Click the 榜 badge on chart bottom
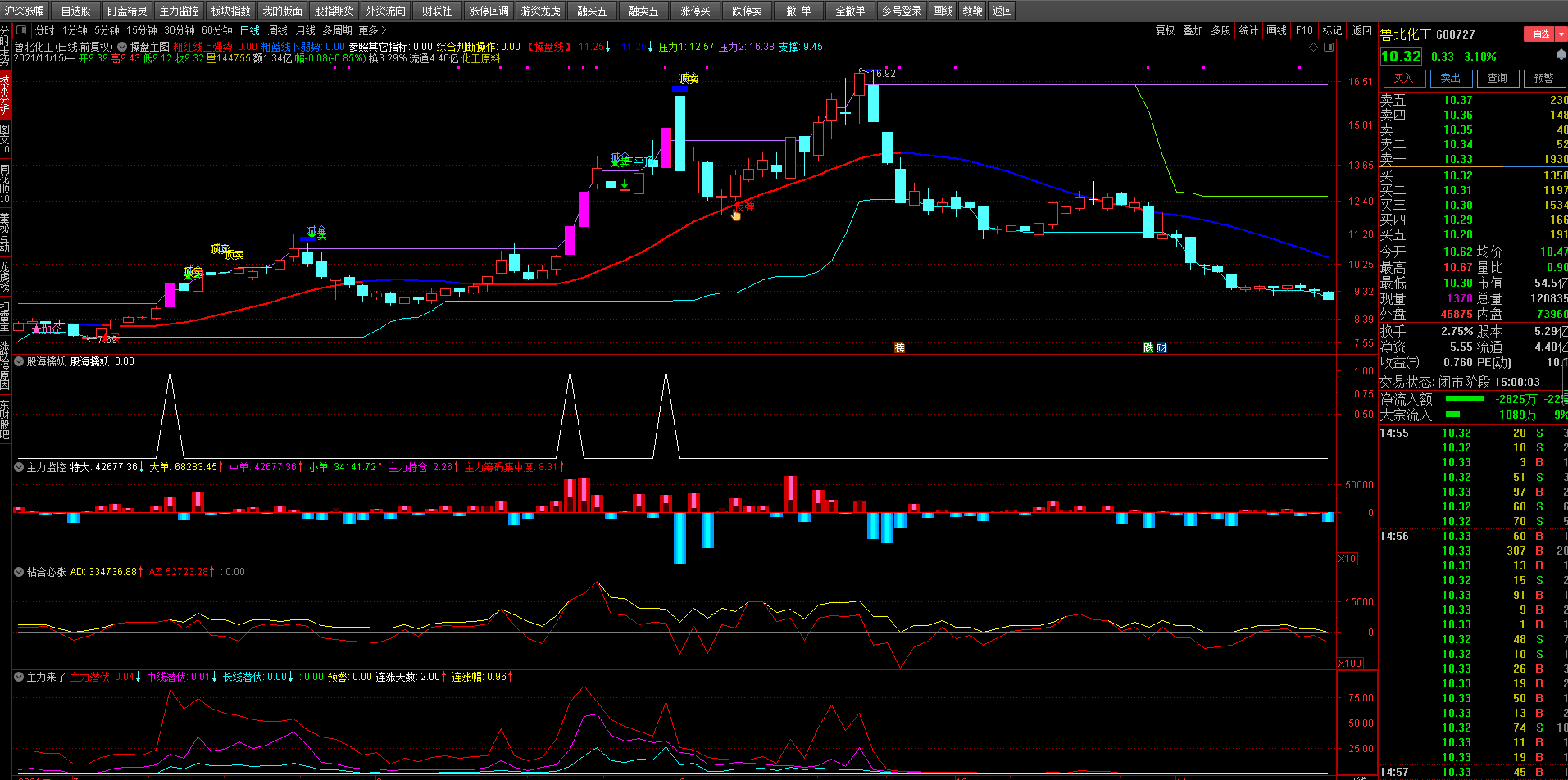 click(899, 348)
